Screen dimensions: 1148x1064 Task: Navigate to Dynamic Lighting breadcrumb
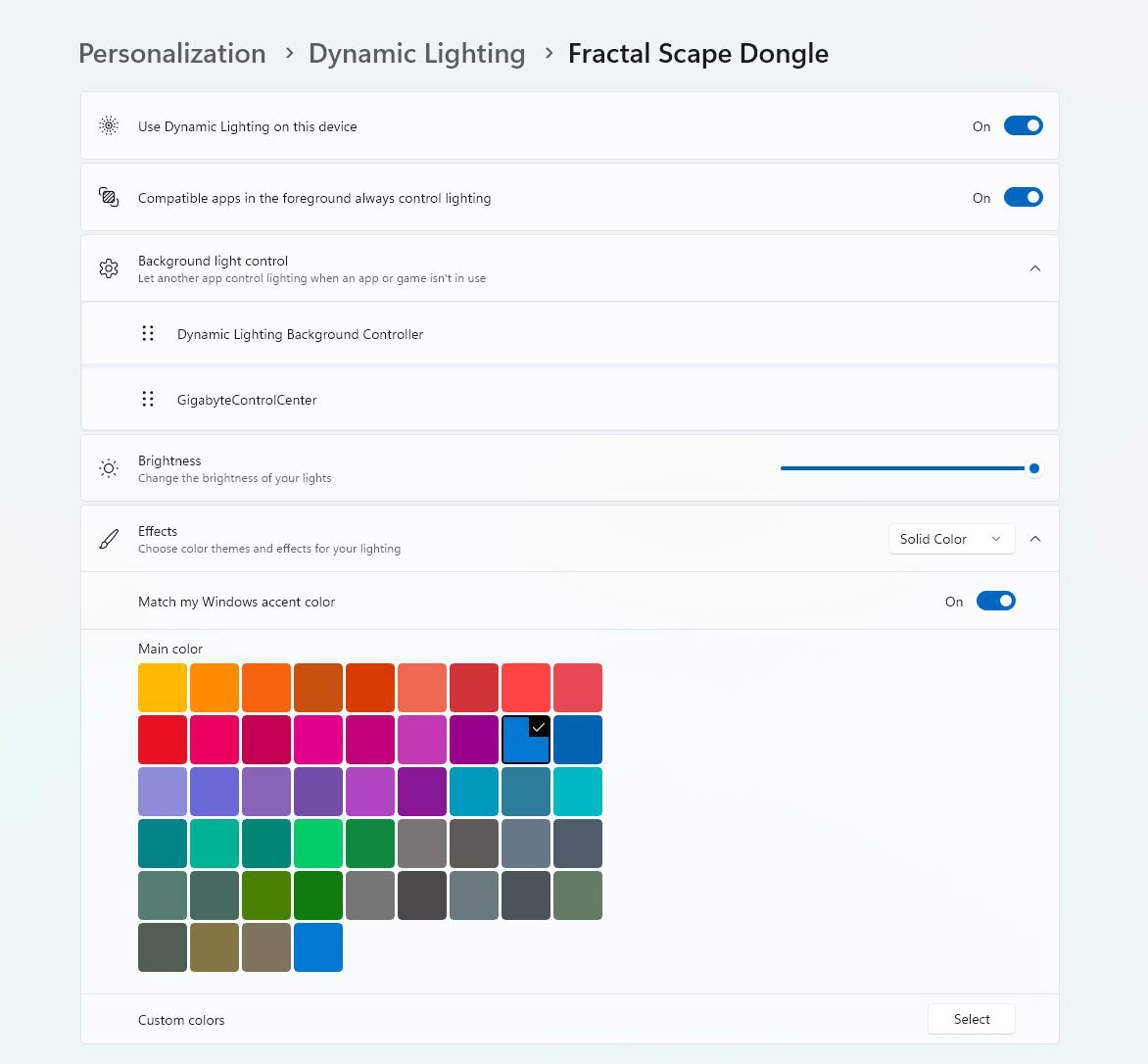coord(416,54)
